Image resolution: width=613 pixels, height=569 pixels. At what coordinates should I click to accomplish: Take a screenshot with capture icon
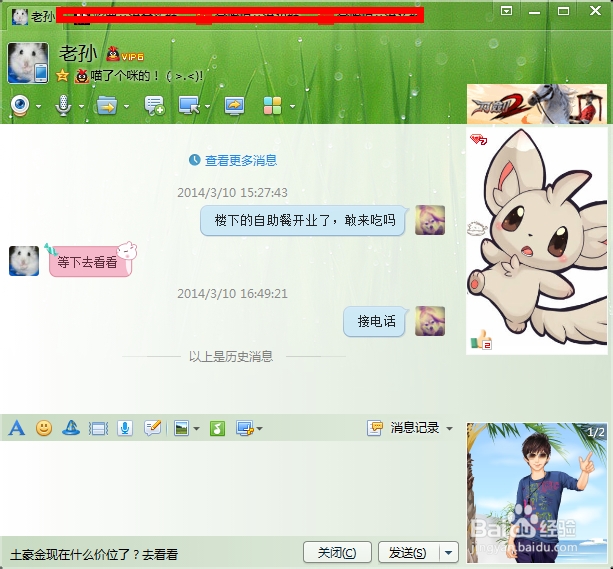click(245, 428)
